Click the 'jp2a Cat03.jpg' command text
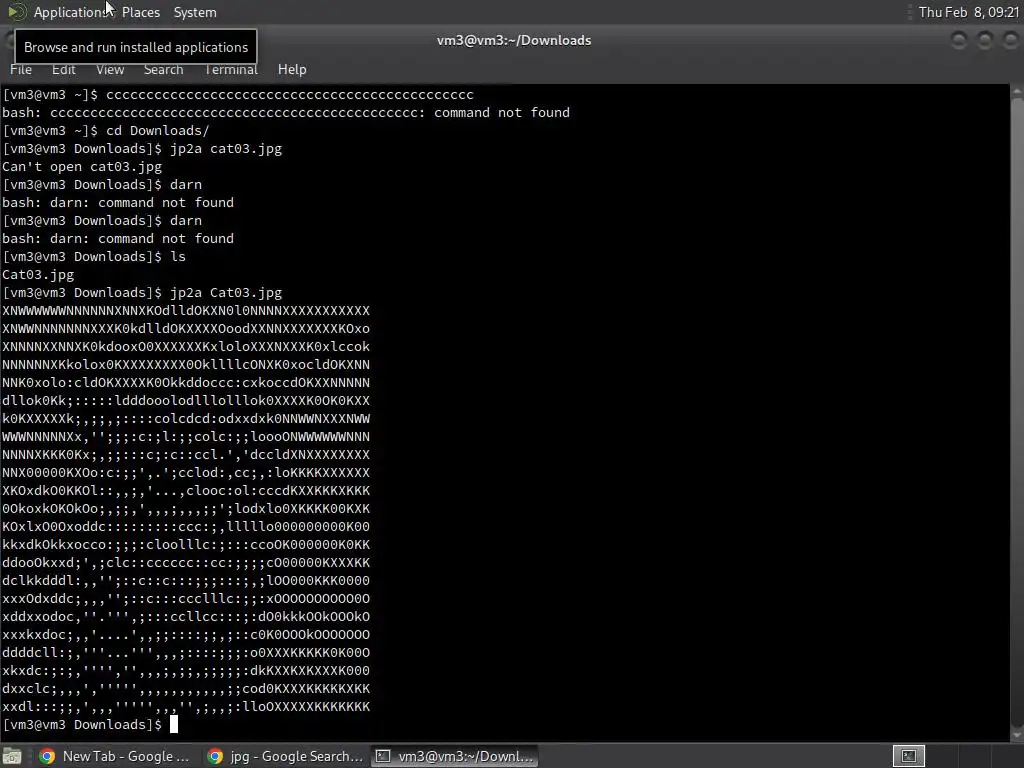Image resolution: width=1024 pixels, height=768 pixels. (226, 293)
